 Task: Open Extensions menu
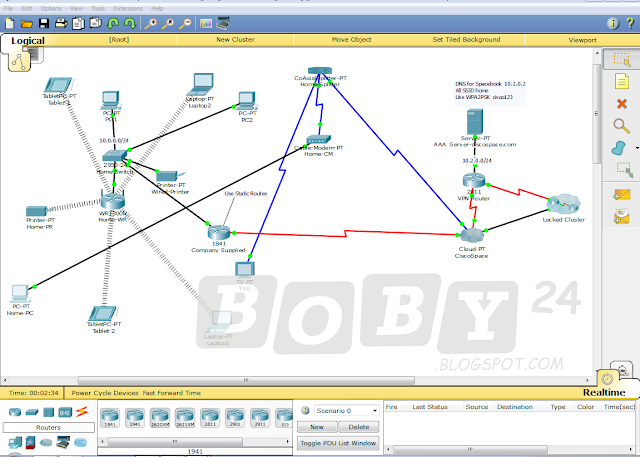tap(128, 8)
